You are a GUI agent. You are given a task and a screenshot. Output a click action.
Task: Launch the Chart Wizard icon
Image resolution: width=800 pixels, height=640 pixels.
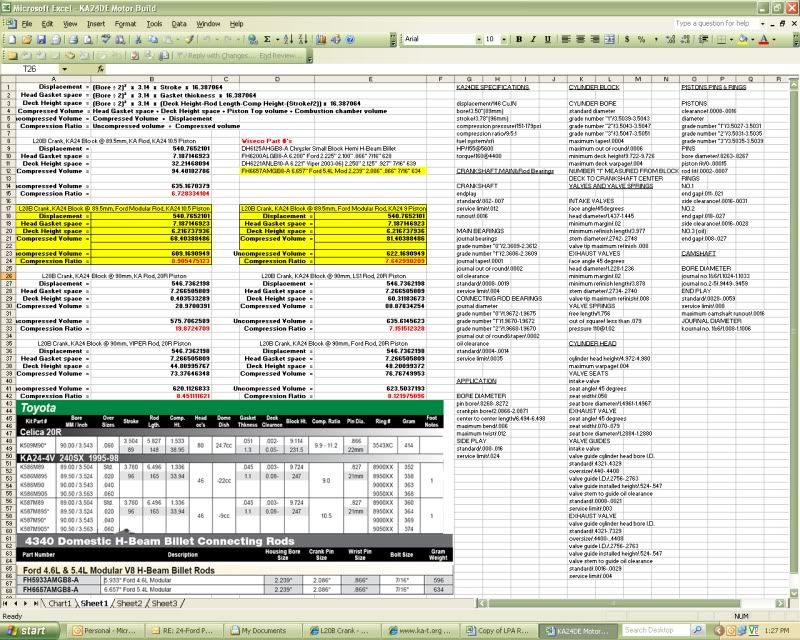click(321, 39)
